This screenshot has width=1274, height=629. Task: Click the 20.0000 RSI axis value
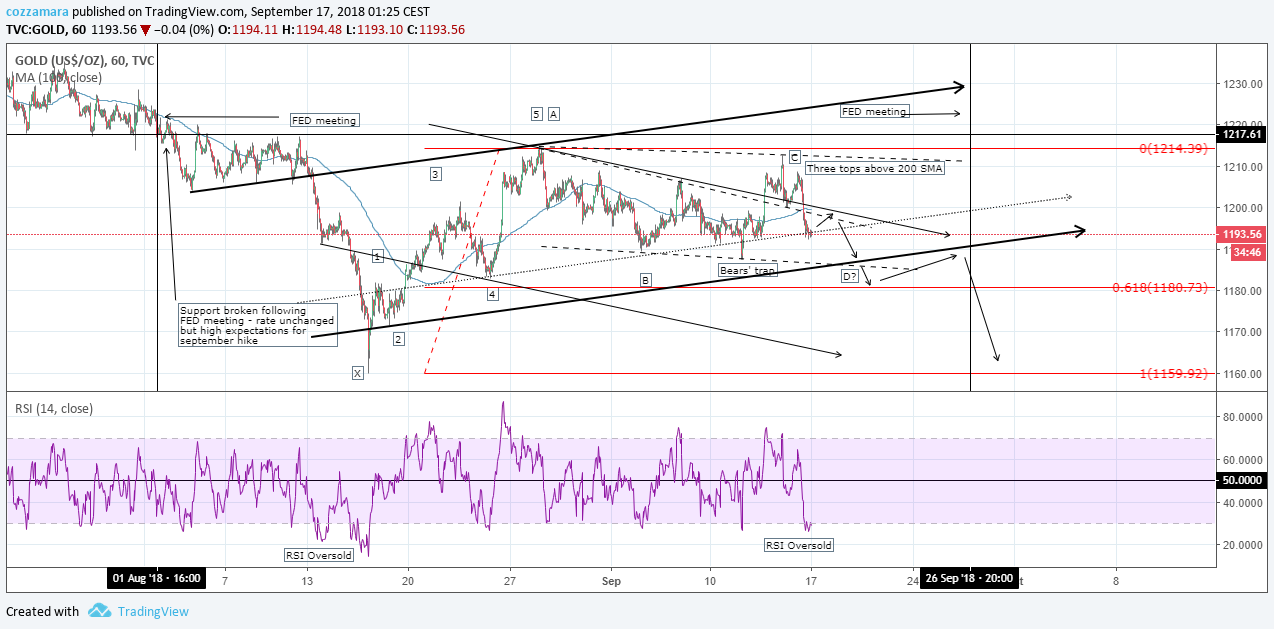(x=1243, y=545)
